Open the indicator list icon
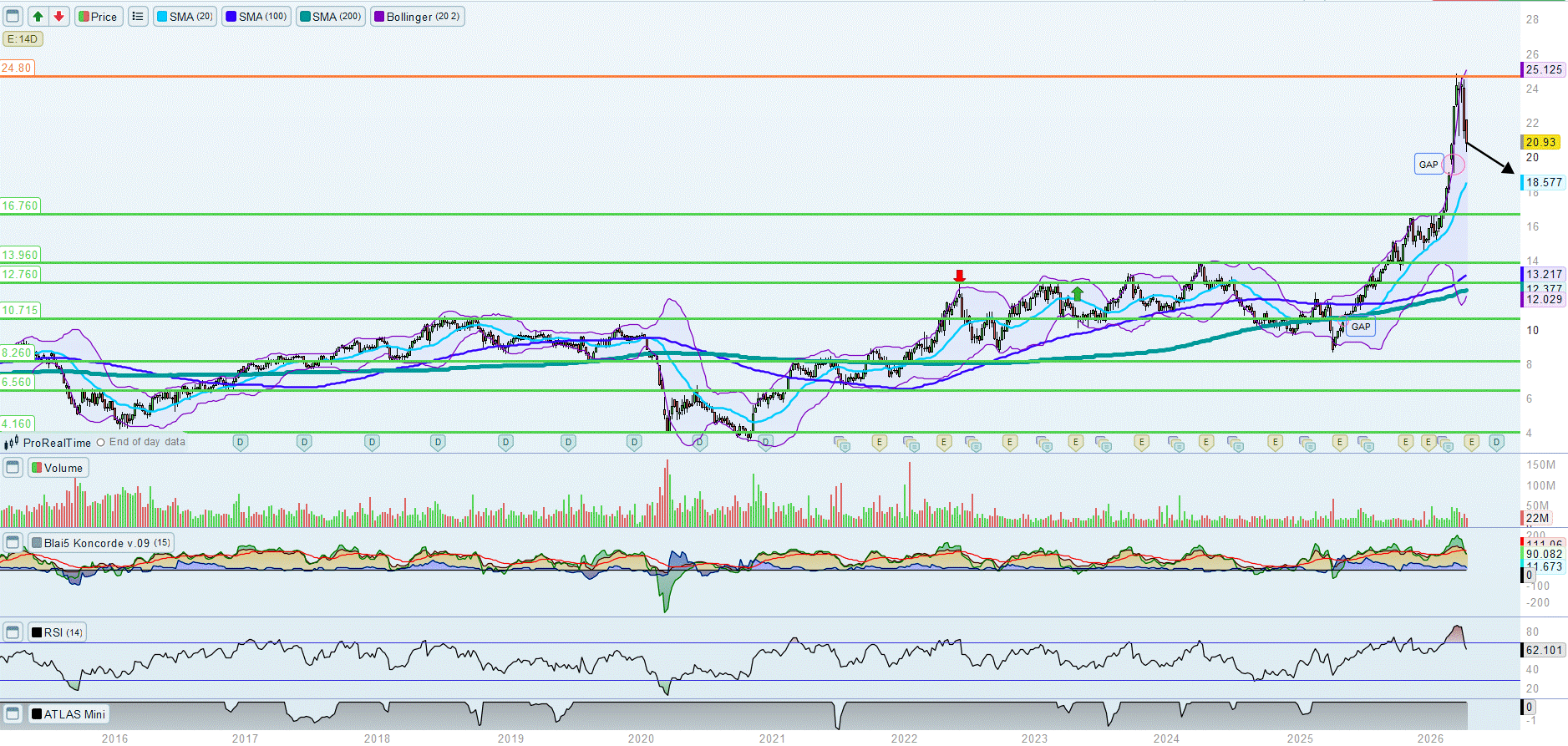 (x=138, y=17)
